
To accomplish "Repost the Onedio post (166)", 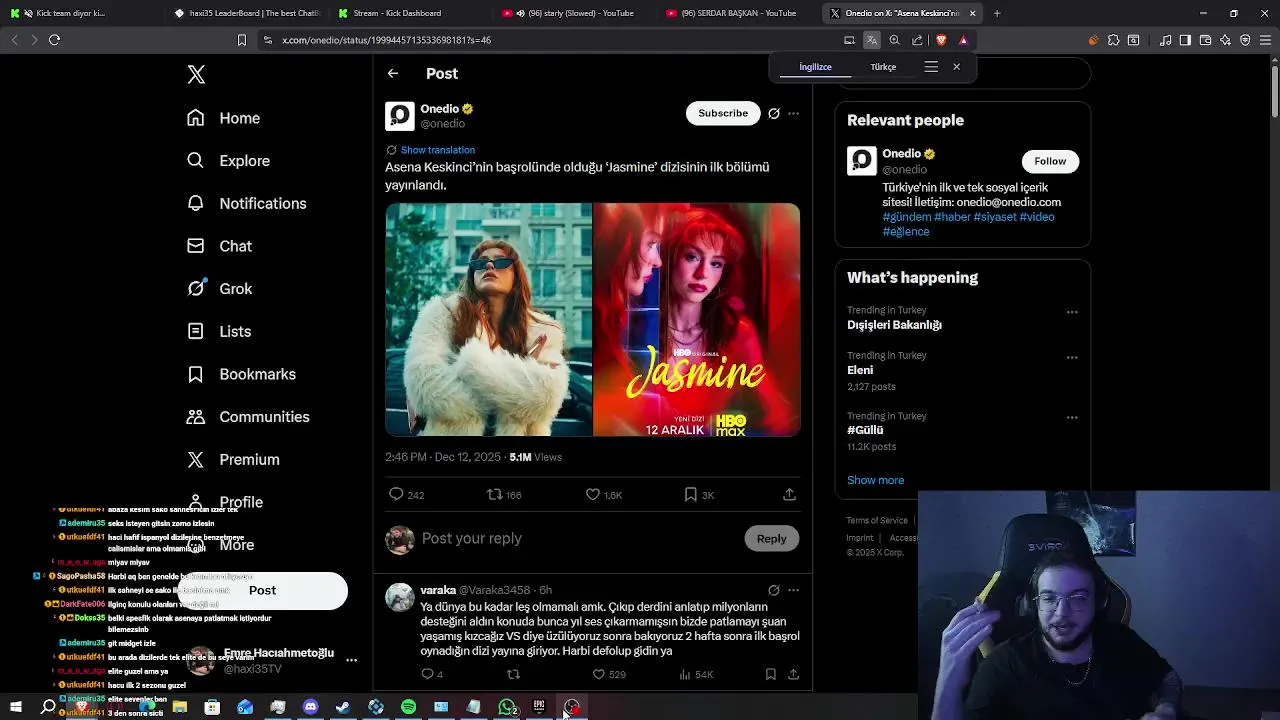I will (504, 495).
